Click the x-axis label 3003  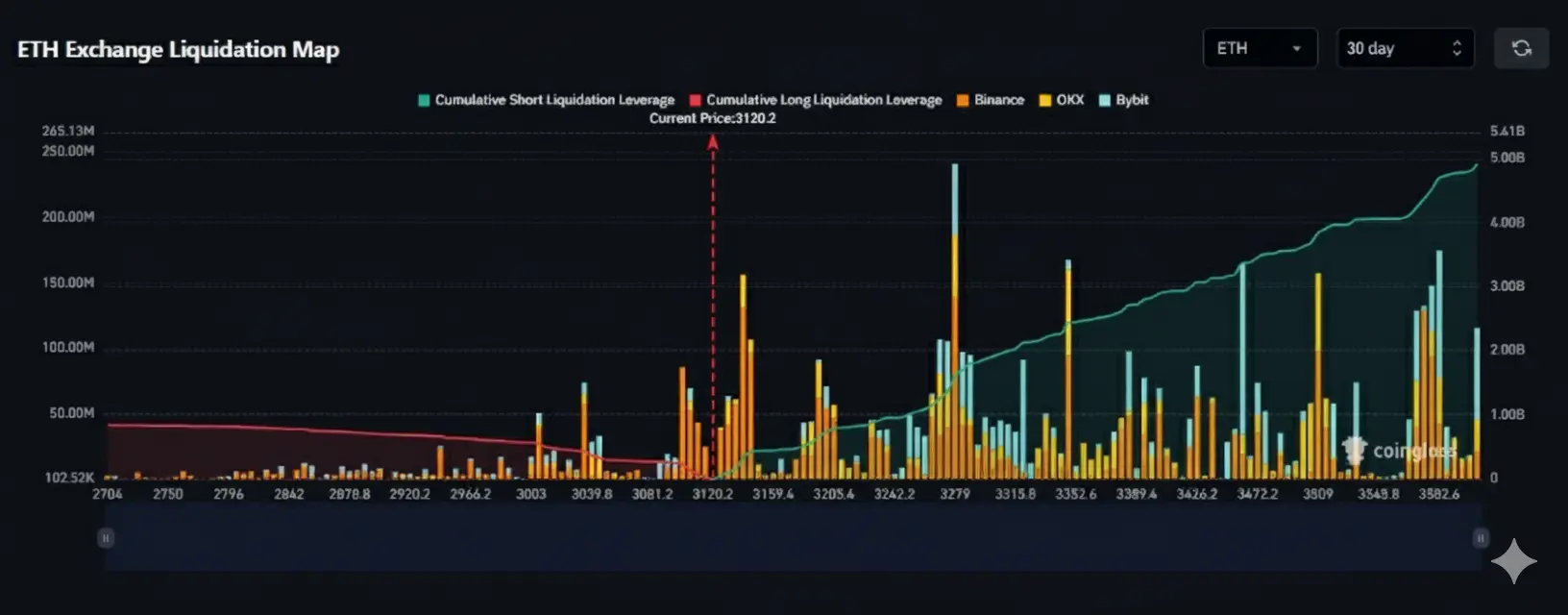[x=530, y=494]
